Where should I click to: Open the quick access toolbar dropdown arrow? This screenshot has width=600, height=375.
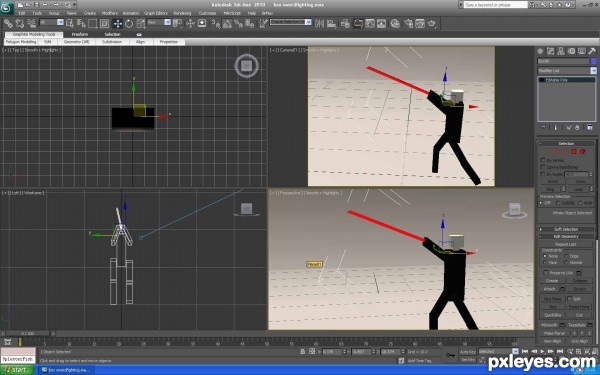point(74,5)
